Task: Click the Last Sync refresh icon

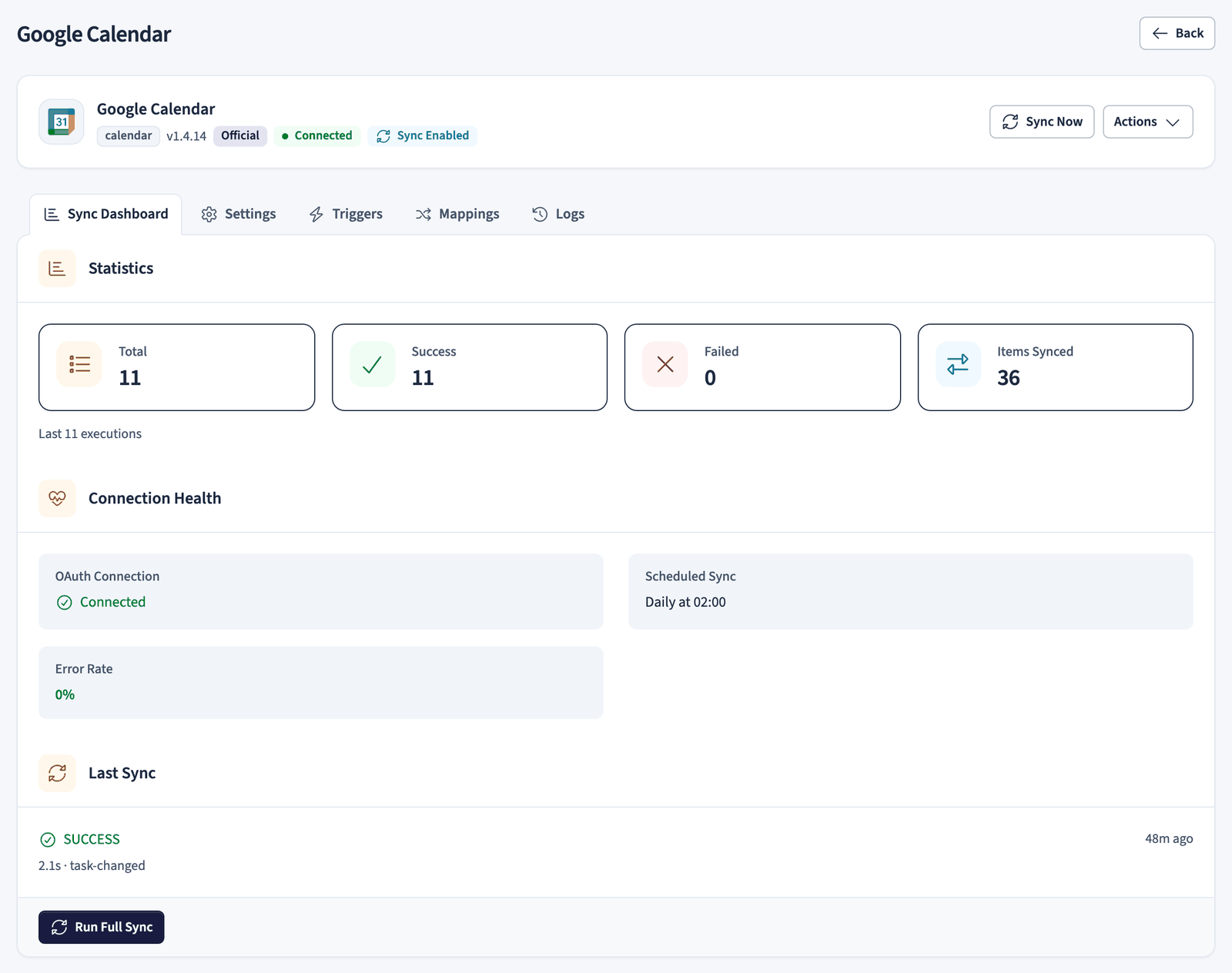Action: coord(57,773)
